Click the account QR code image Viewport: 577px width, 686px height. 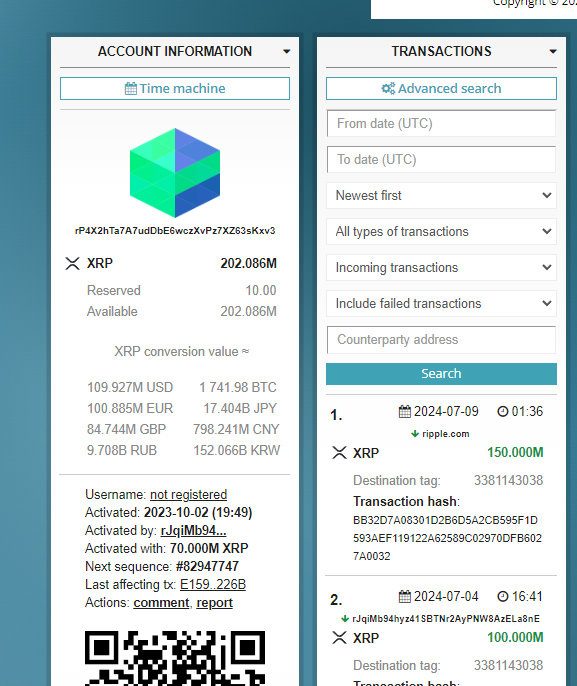175,658
